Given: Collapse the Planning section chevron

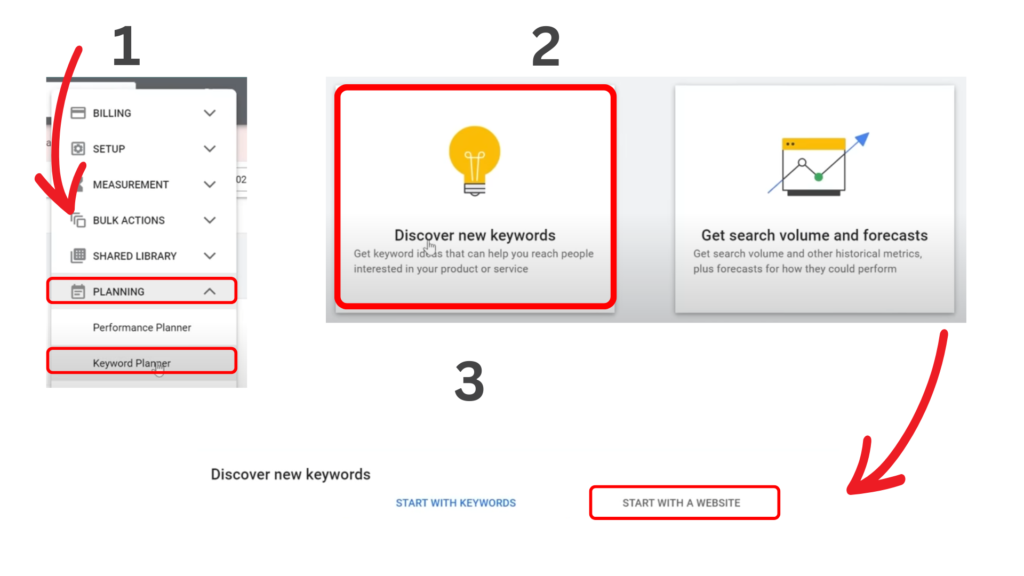Looking at the screenshot, I should (x=210, y=292).
